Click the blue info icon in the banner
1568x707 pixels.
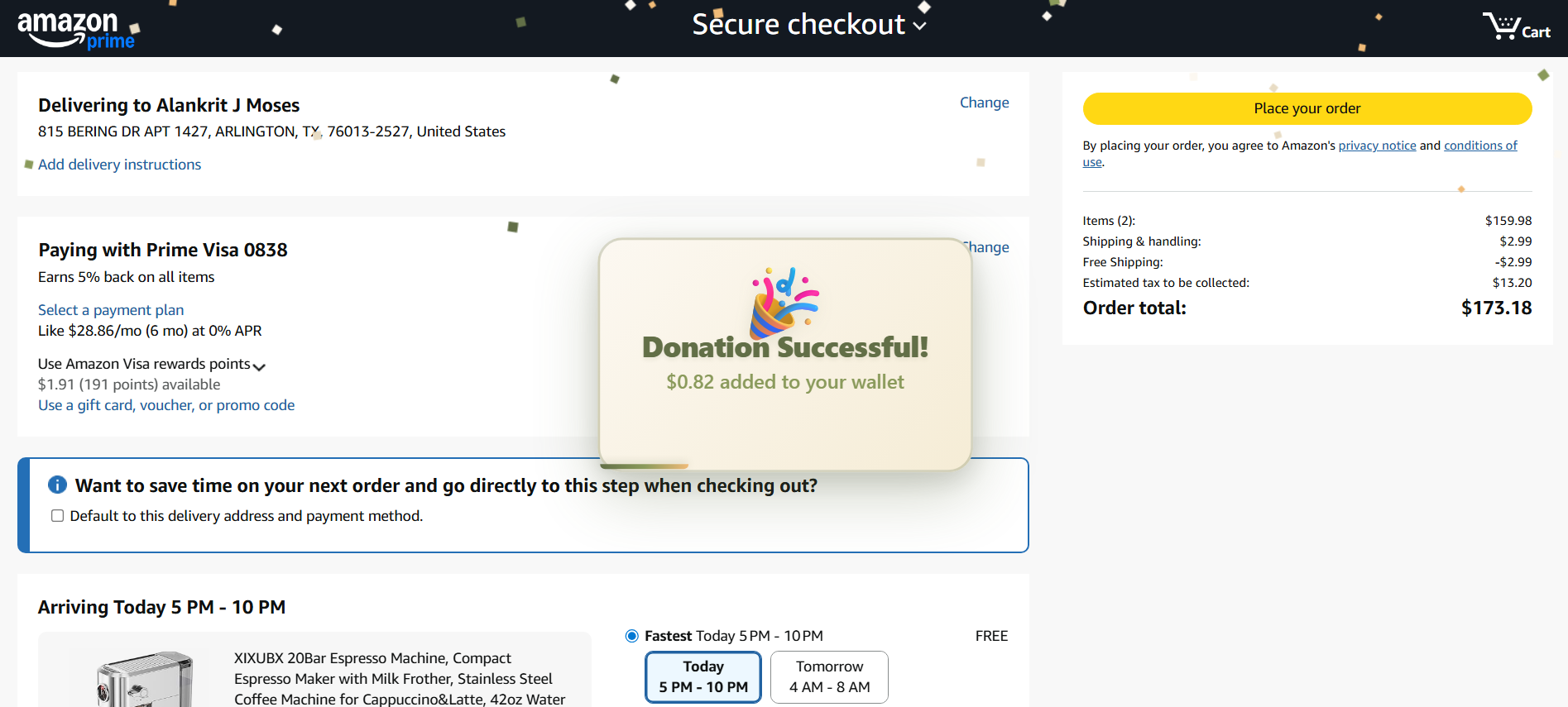(57, 485)
